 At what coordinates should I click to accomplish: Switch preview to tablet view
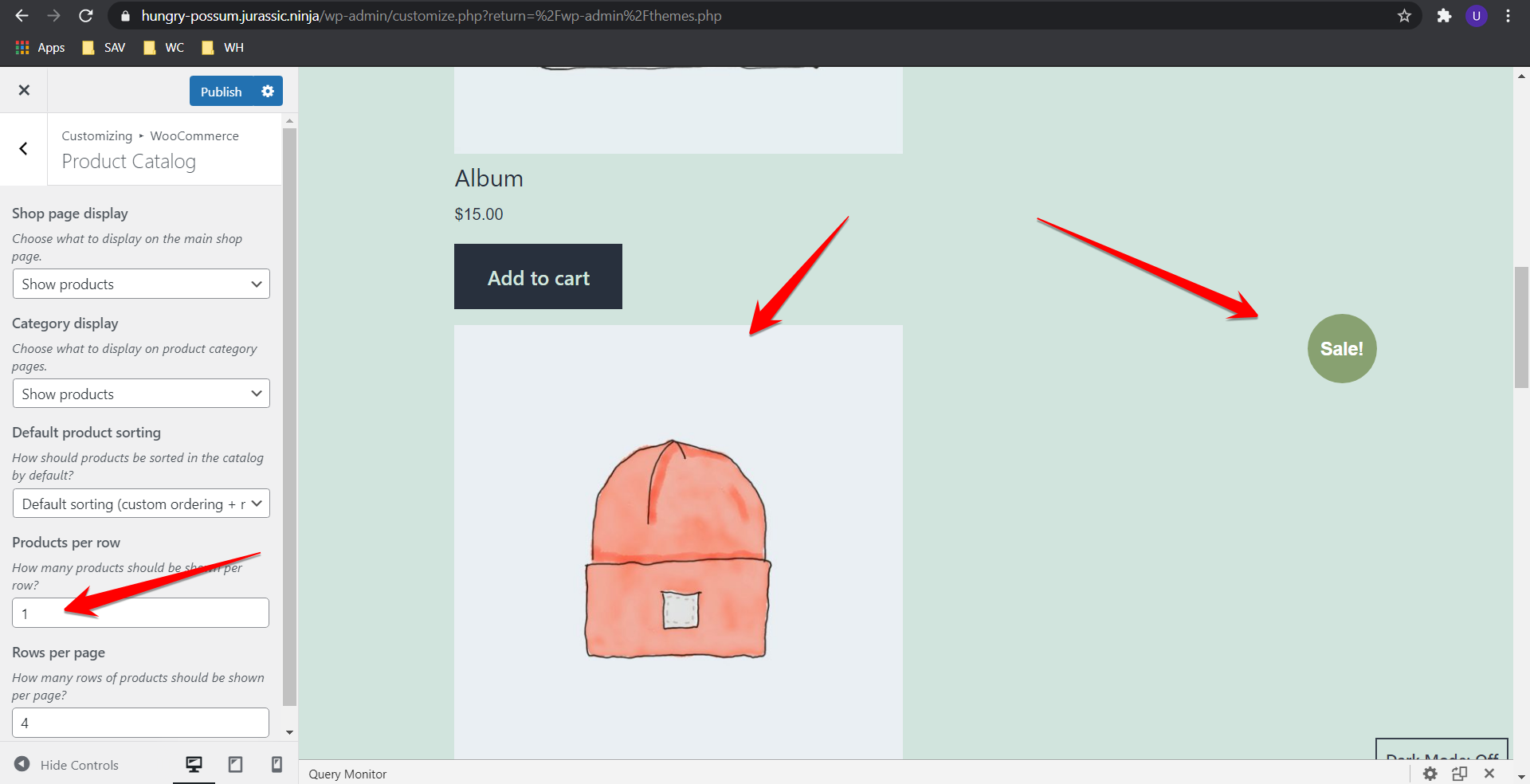235,764
